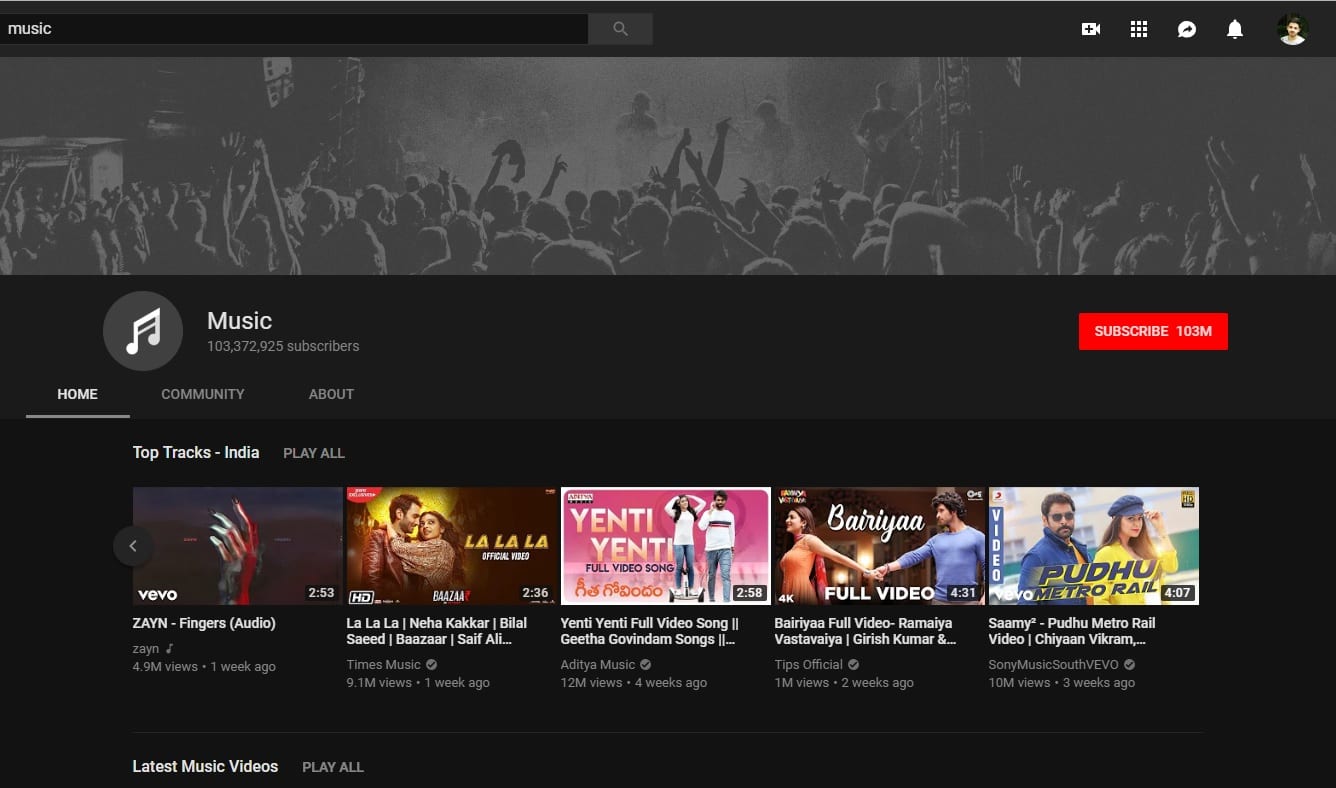The height and width of the screenshot is (788, 1336).
Task: Subscribe to the Music channel
Action: [x=1152, y=331]
